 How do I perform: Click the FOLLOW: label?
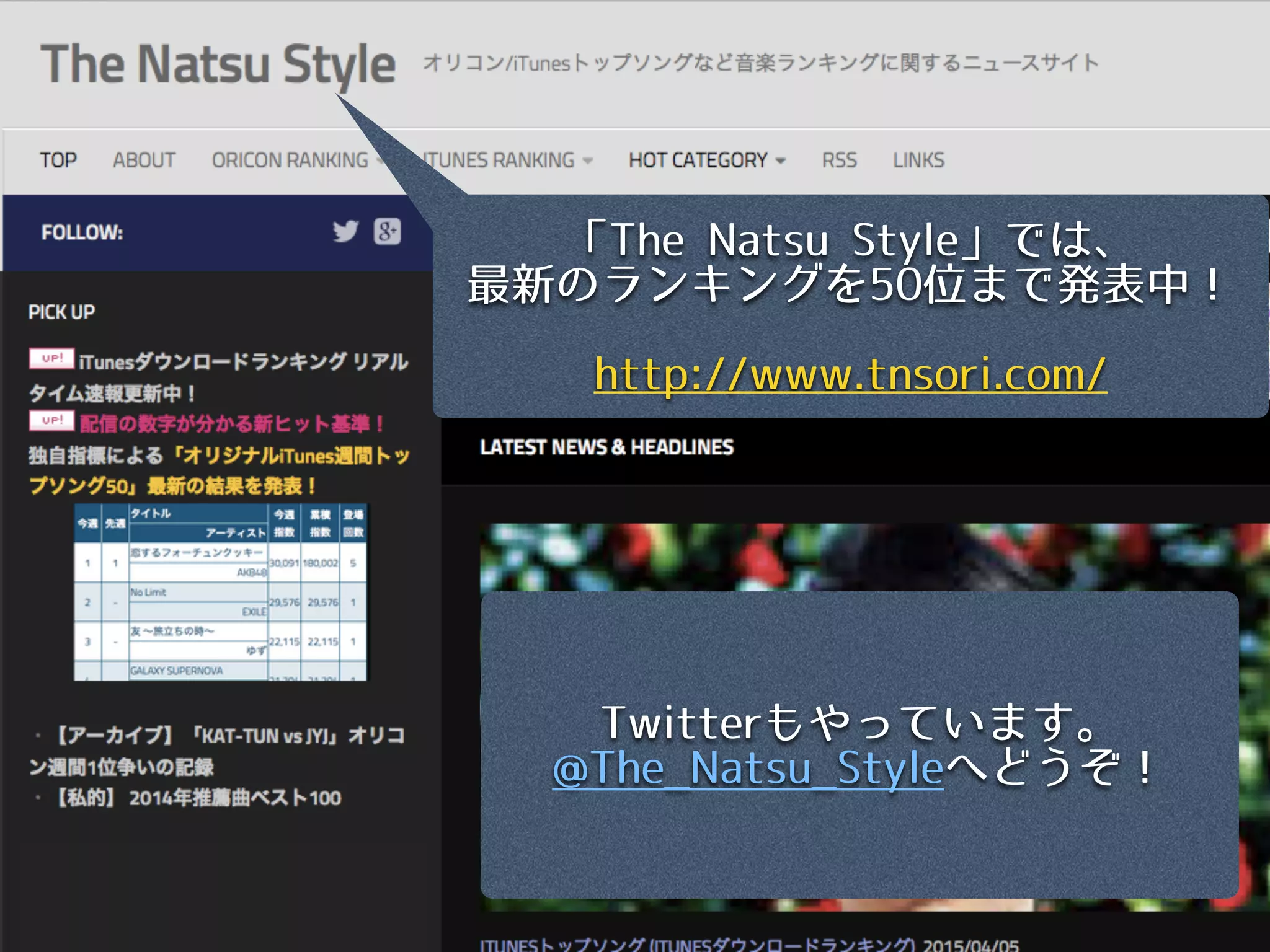pyautogui.click(x=82, y=232)
